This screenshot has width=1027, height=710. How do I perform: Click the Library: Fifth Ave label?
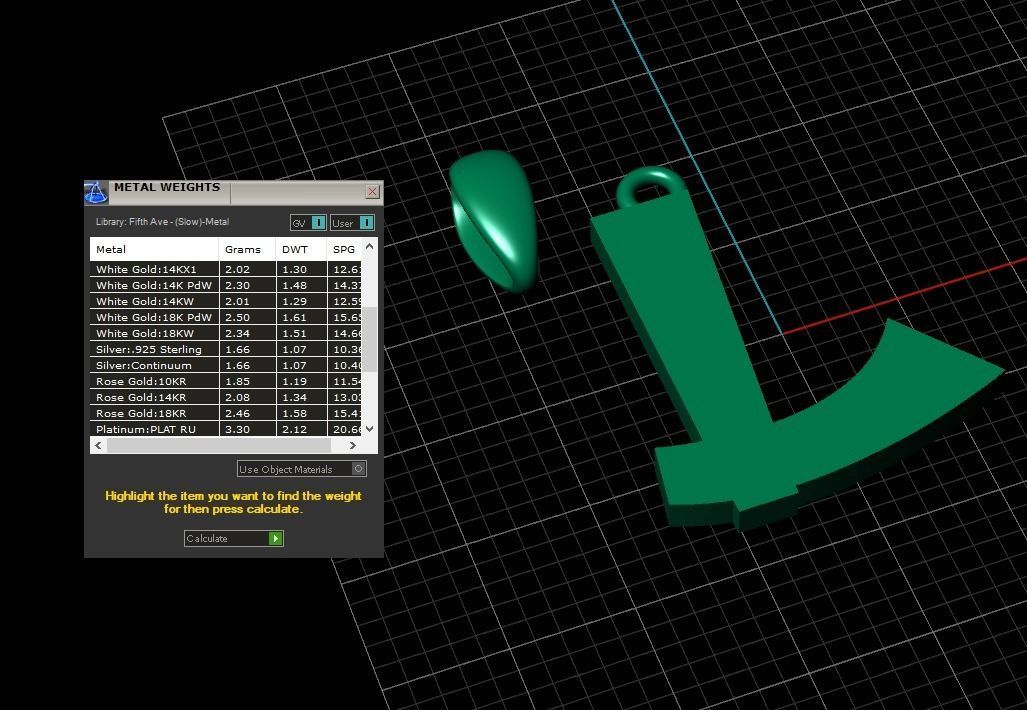(x=162, y=222)
